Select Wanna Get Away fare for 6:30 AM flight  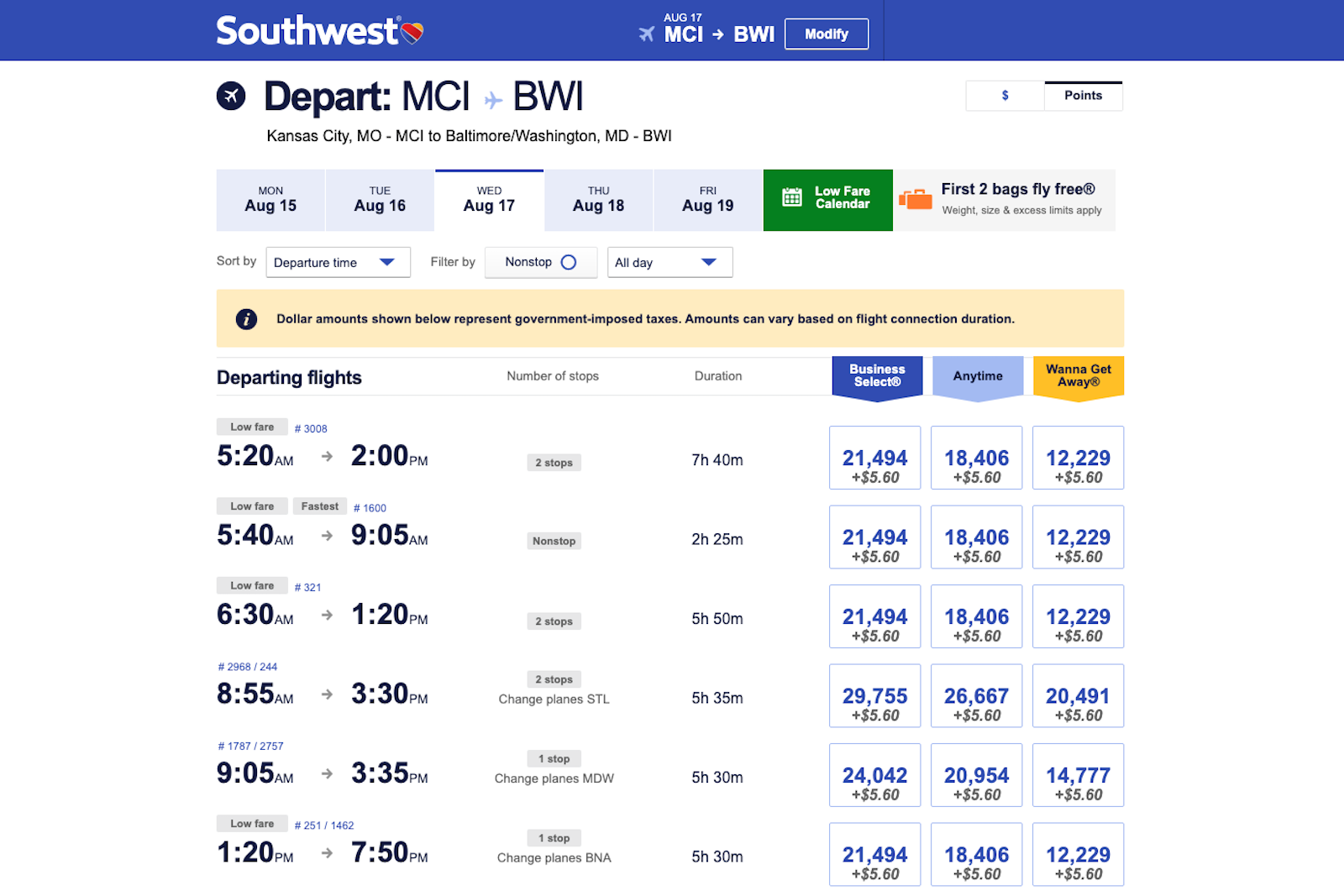[x=1078, y=616]
